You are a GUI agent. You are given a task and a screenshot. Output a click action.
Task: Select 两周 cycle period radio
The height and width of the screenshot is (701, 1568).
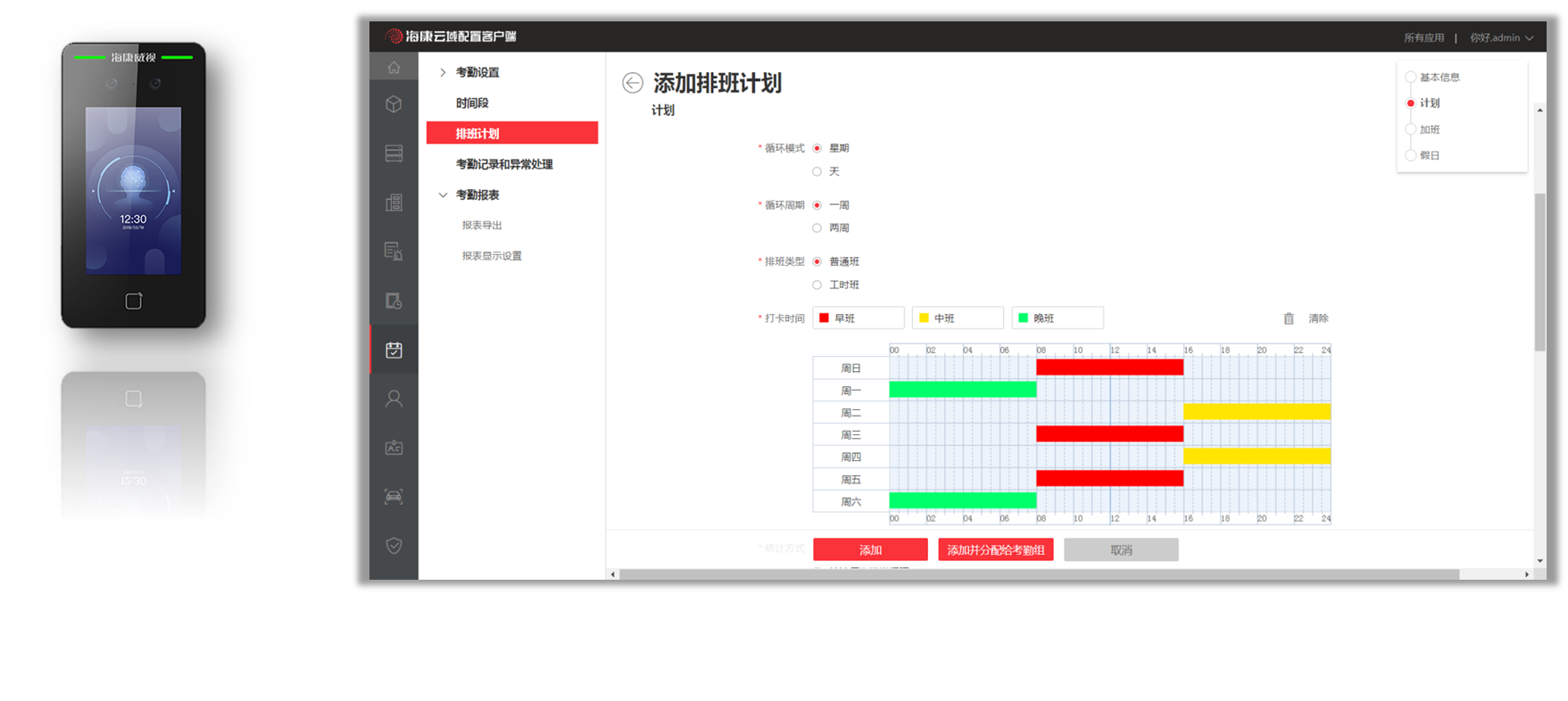click(x=817, y=228)
